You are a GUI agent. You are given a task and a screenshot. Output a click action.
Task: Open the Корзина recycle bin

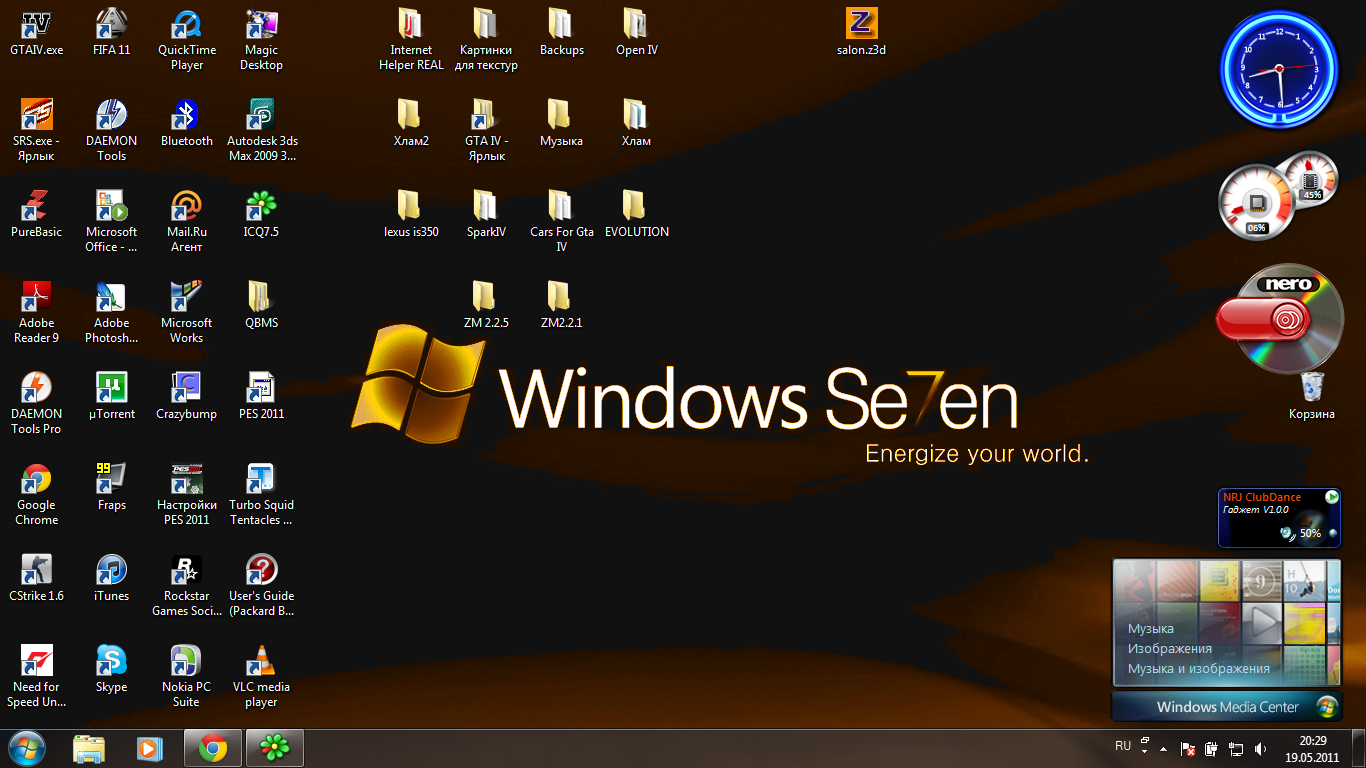click(1312, 396)
